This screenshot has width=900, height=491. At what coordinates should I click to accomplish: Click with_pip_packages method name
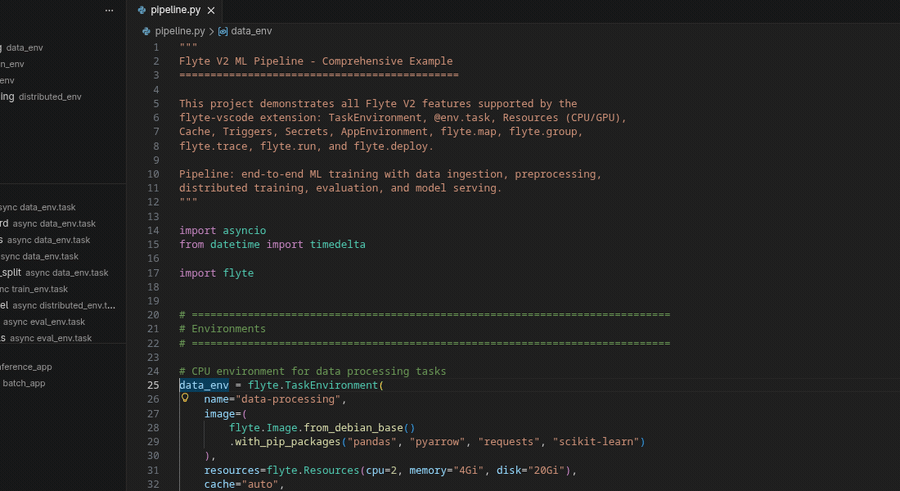tap(288, 442)
